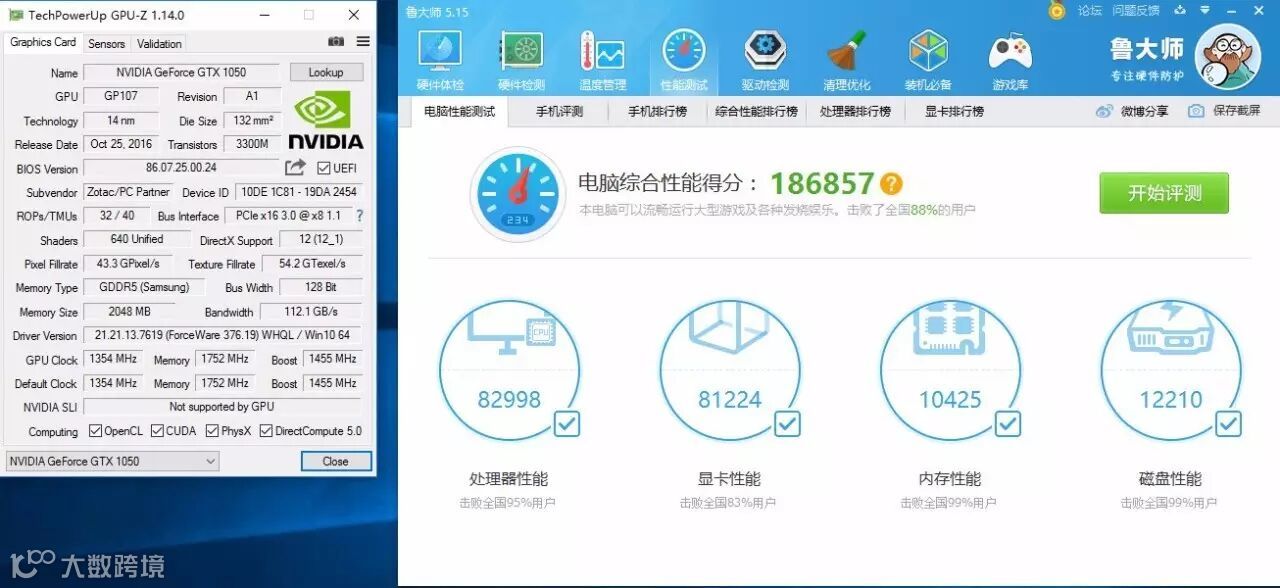Click the 微博分享 text link
1280x588 pixels.
[x=1144, y=112]
